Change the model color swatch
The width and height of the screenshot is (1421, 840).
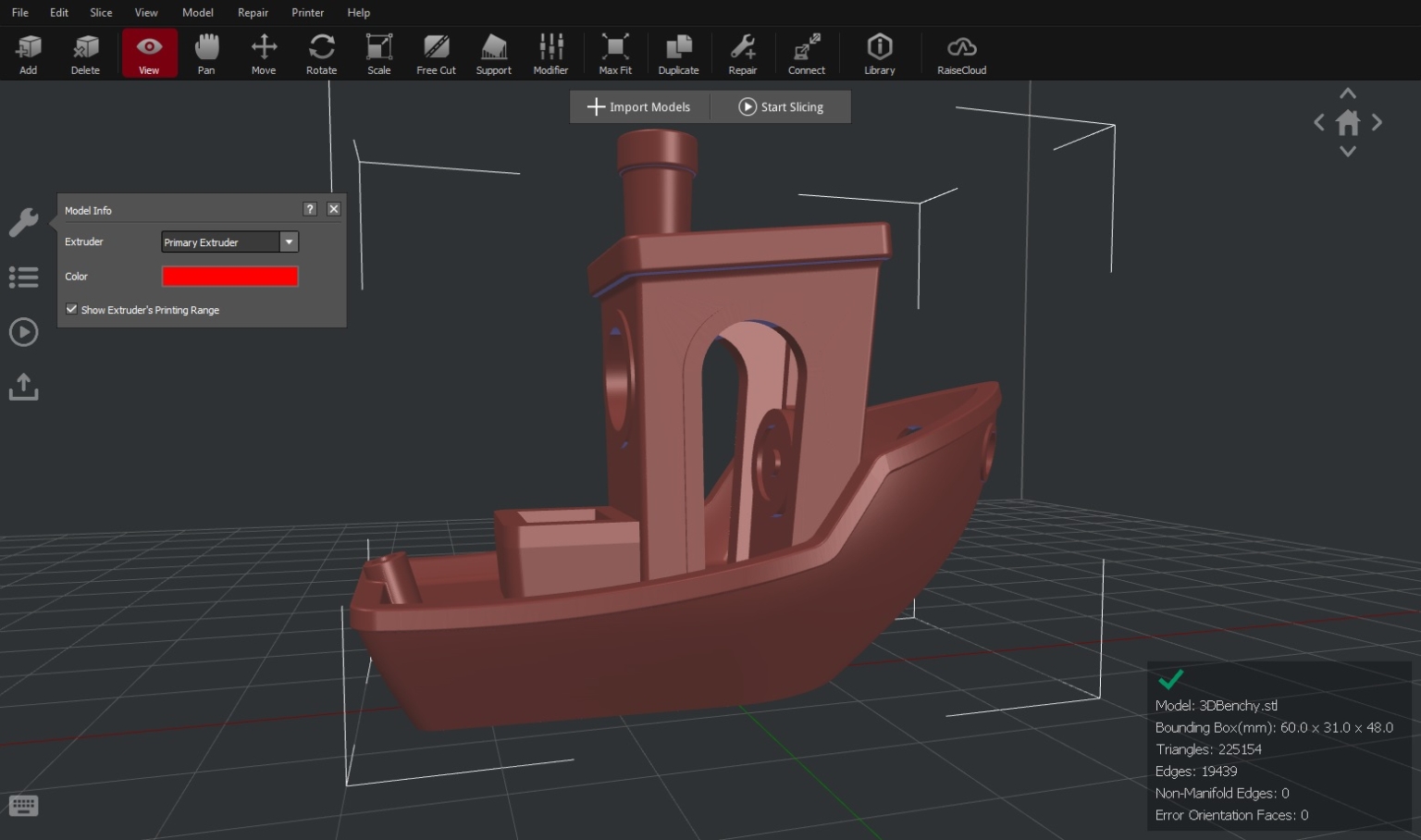[x=229, y=276]
